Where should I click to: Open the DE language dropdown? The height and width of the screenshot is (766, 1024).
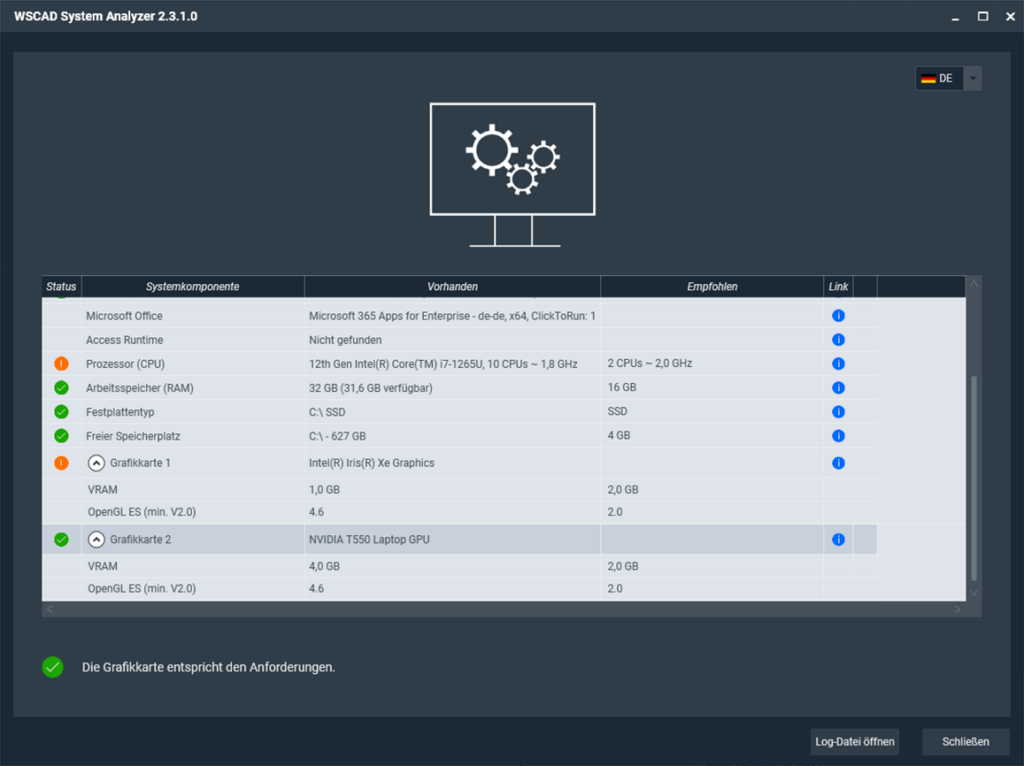point(972,78)
